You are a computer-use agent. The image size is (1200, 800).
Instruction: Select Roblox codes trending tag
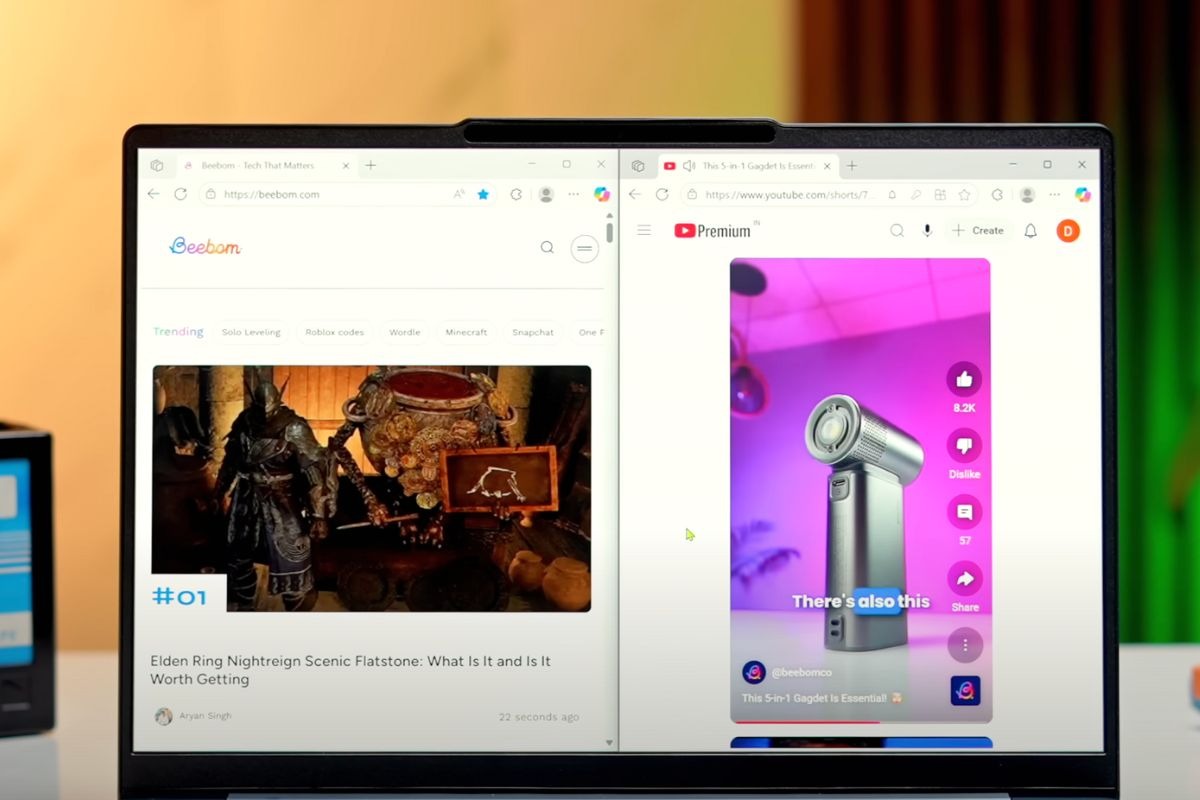coord(335,332)
